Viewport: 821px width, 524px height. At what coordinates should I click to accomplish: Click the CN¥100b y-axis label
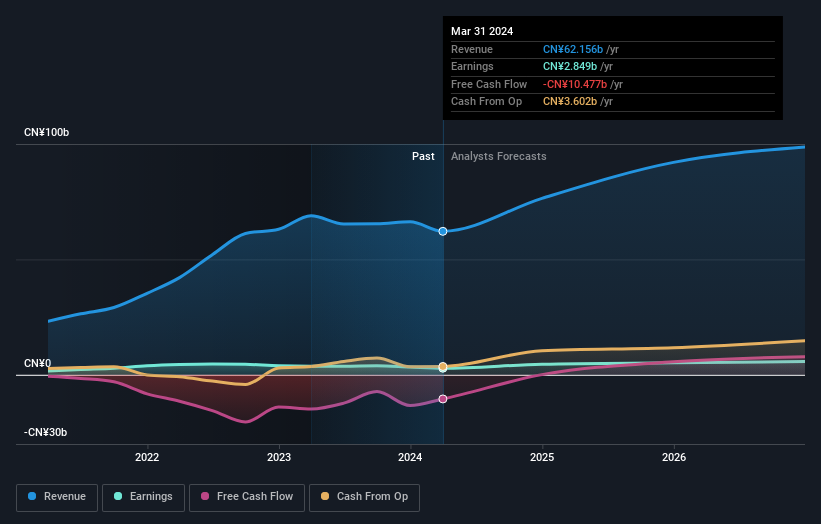pyautogui.click(x=47, y=132)
